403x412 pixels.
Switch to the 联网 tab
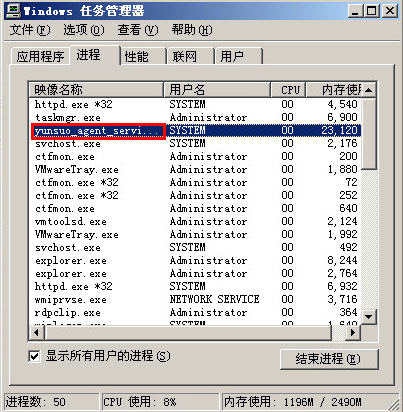(x=190, y=56)
